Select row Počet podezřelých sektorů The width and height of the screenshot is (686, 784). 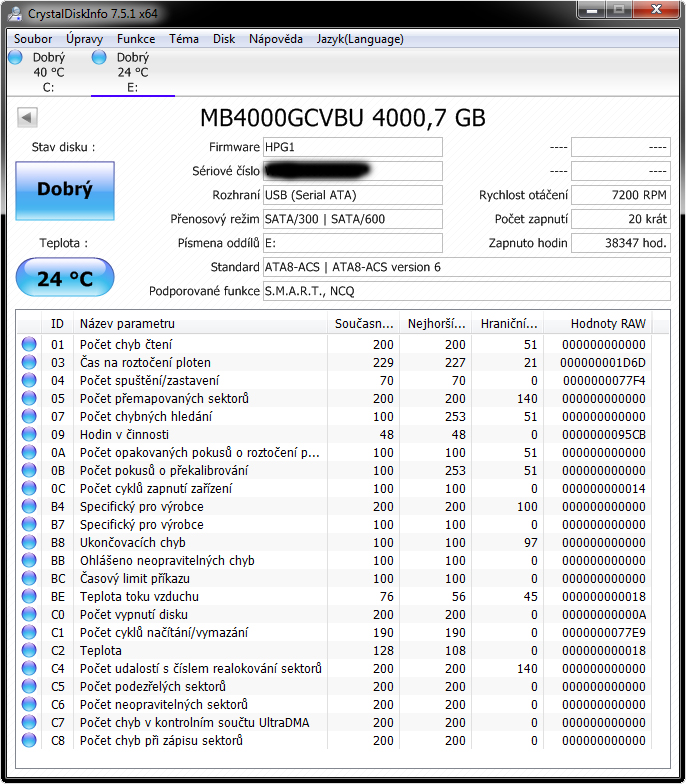(x=335, y=686)
